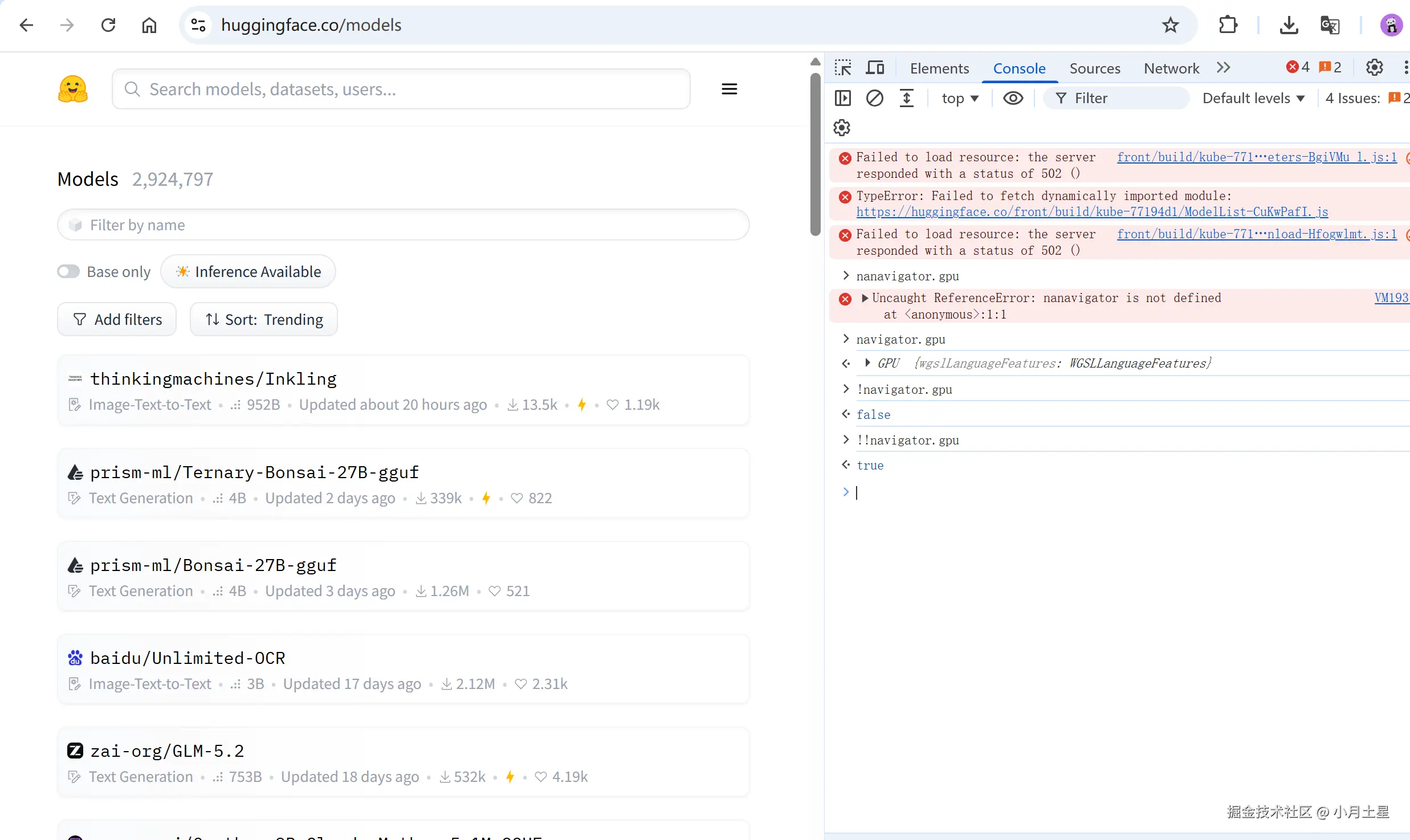
Task: Focus the console Filter input
Action: tap(1116, 98)
